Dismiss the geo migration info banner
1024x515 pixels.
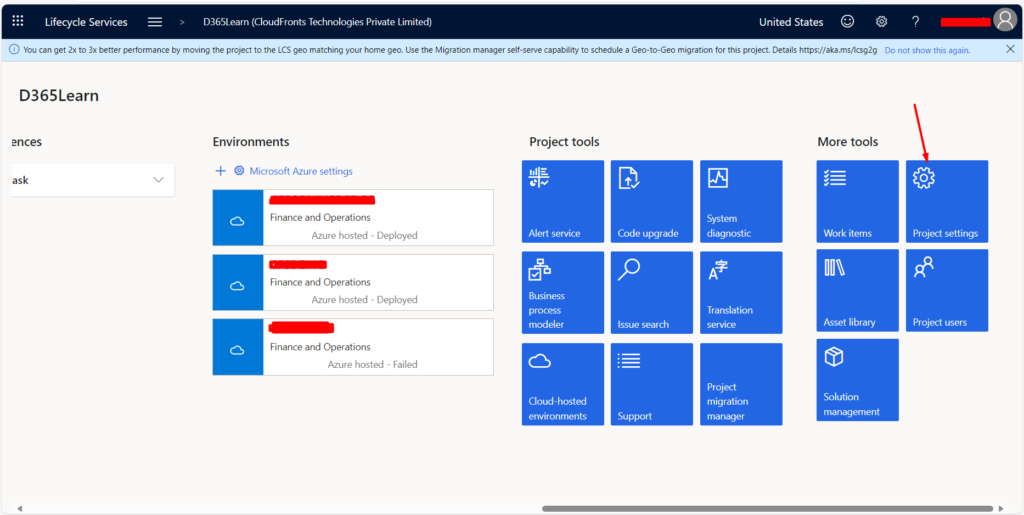click(1010, 50)
